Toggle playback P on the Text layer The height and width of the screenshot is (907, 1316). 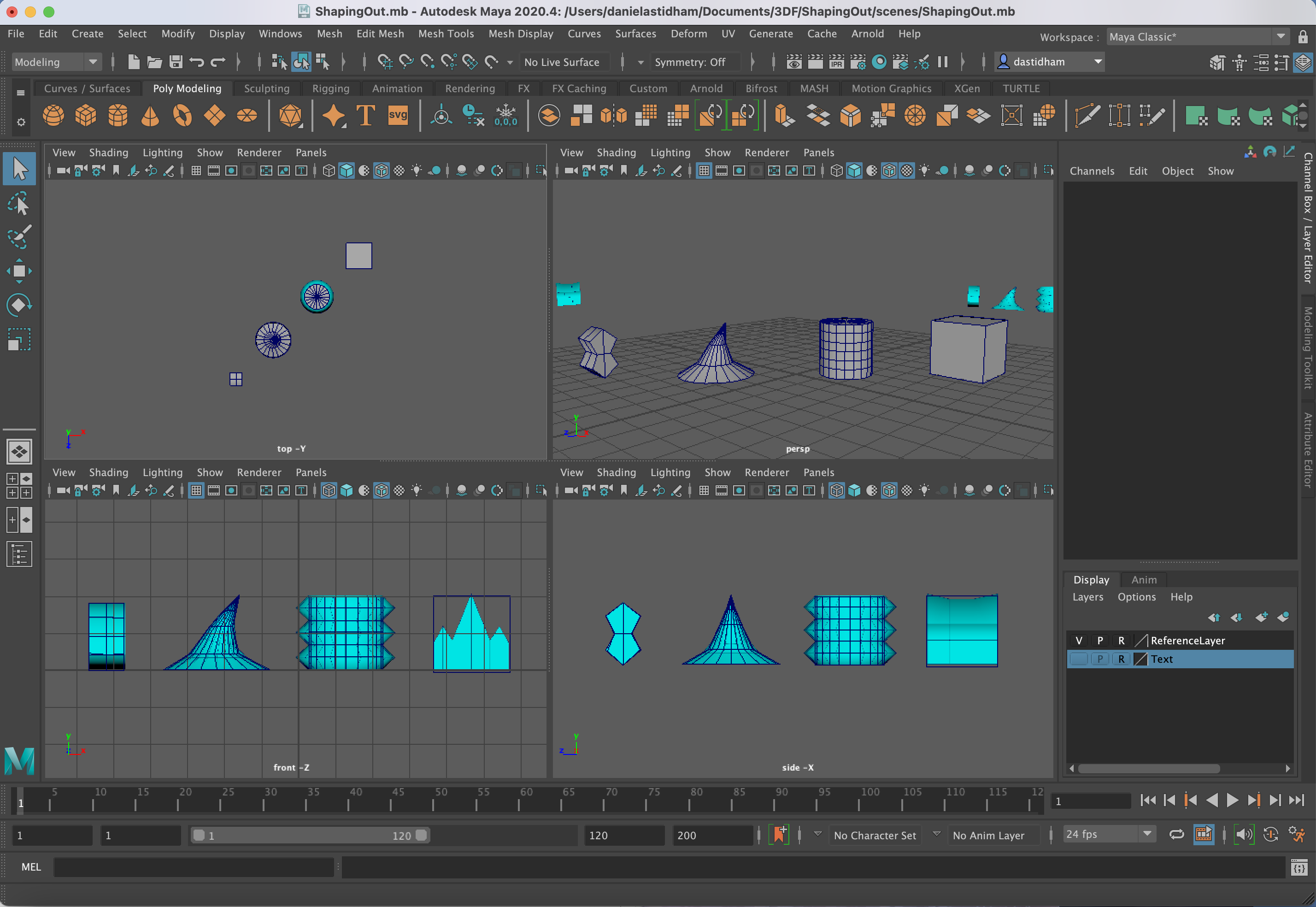click(x=1100, y=659)
